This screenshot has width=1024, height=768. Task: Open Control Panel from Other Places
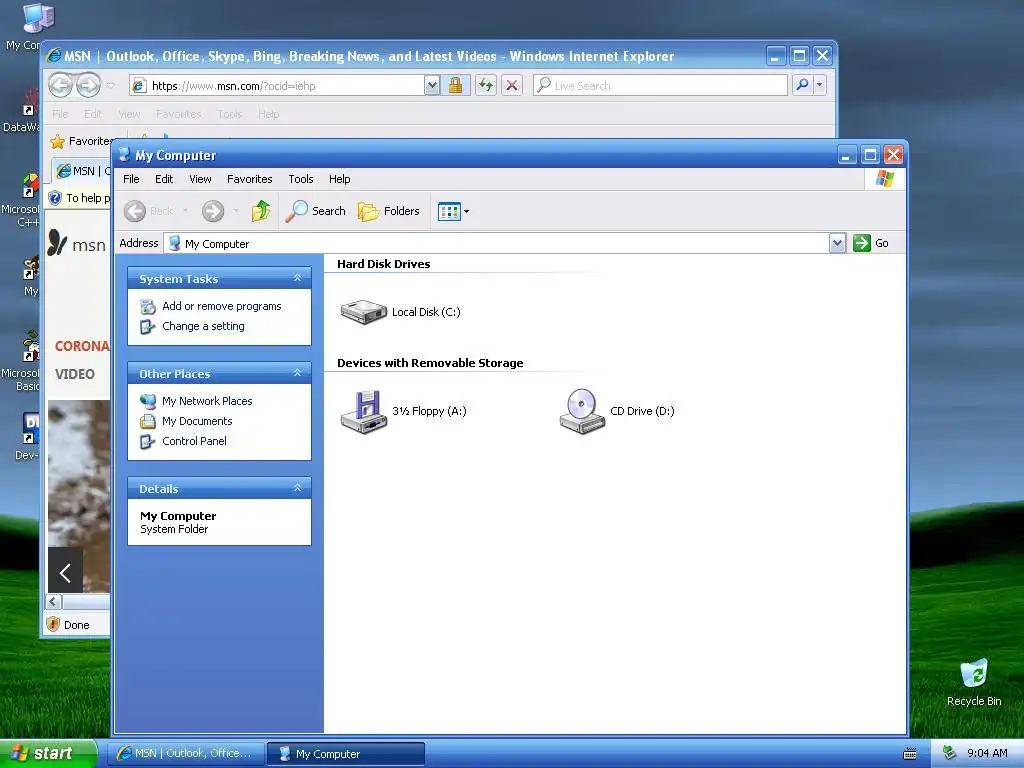(194, 441)
